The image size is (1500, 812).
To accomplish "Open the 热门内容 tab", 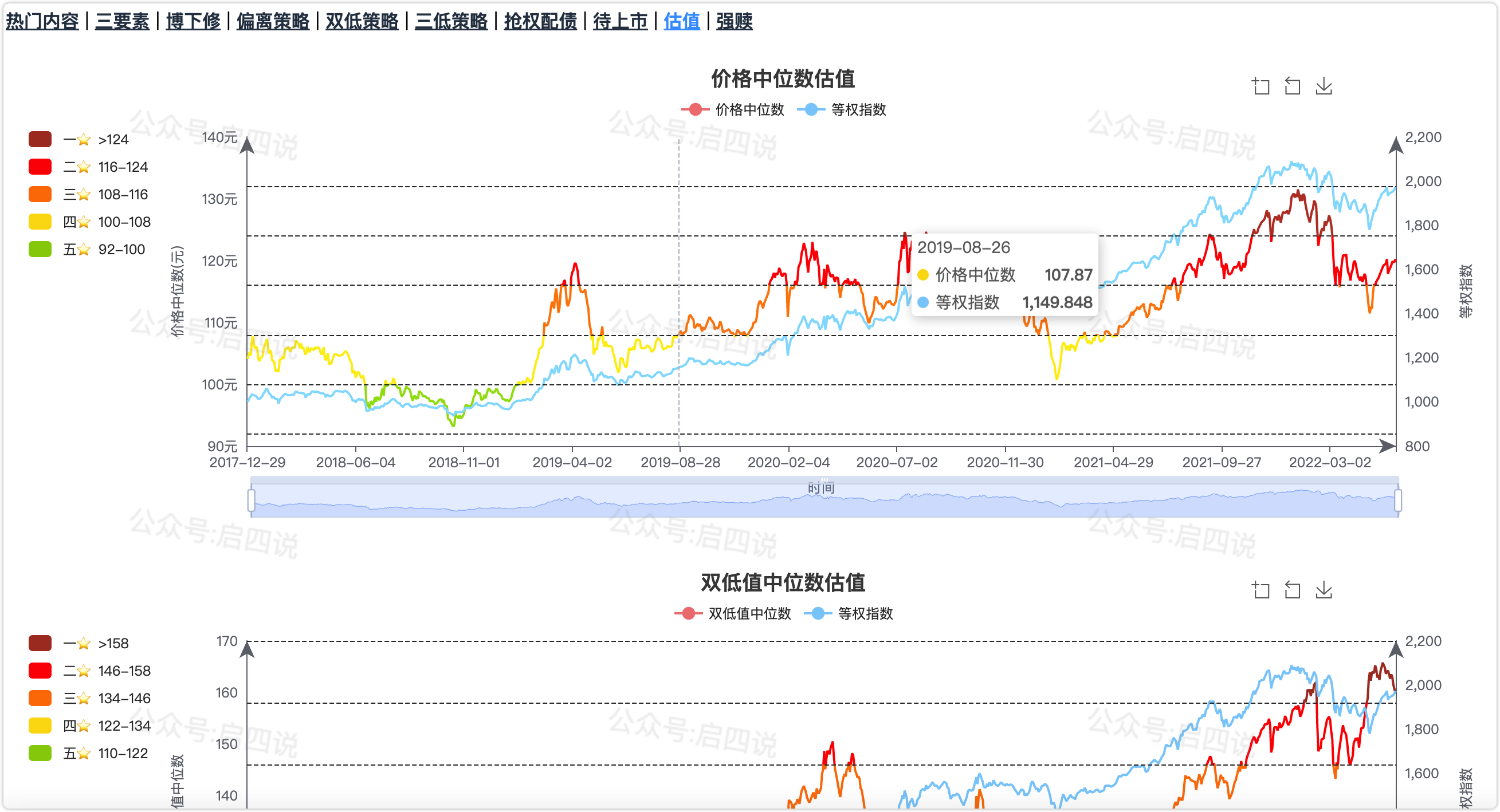I will click(x=42, y=22).
